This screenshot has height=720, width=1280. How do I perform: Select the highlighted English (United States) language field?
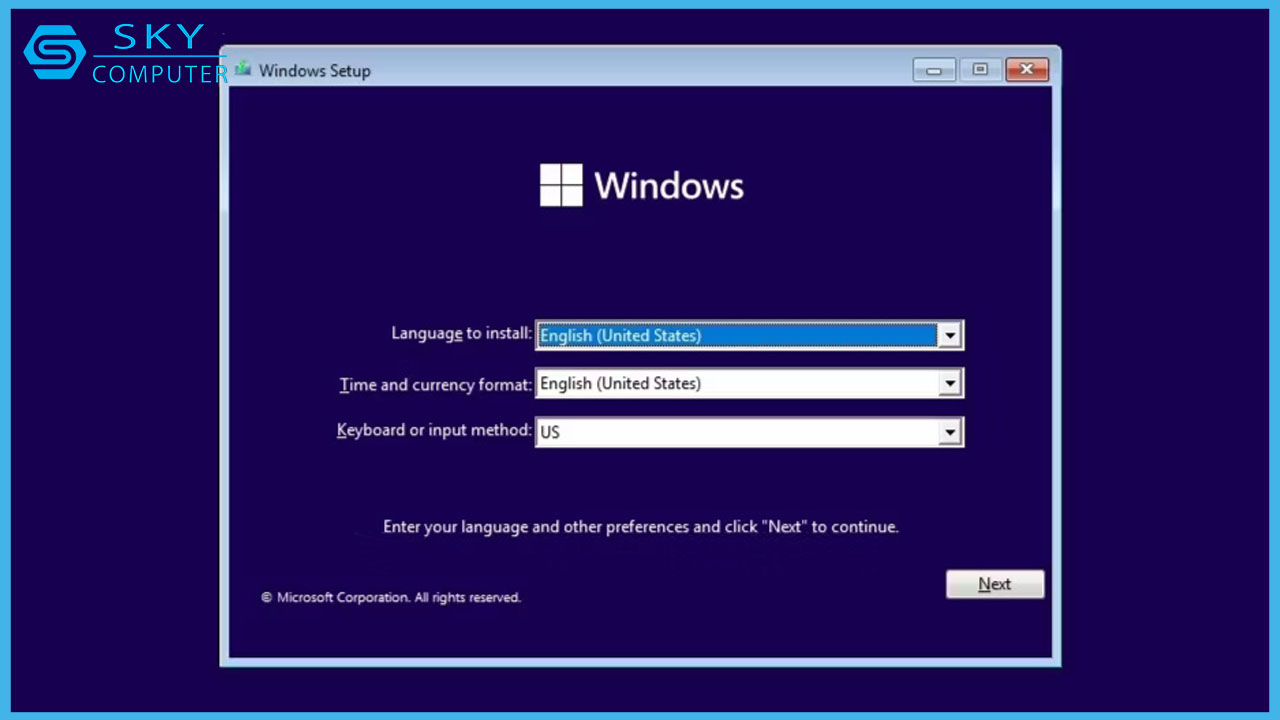tap(736, 336)
